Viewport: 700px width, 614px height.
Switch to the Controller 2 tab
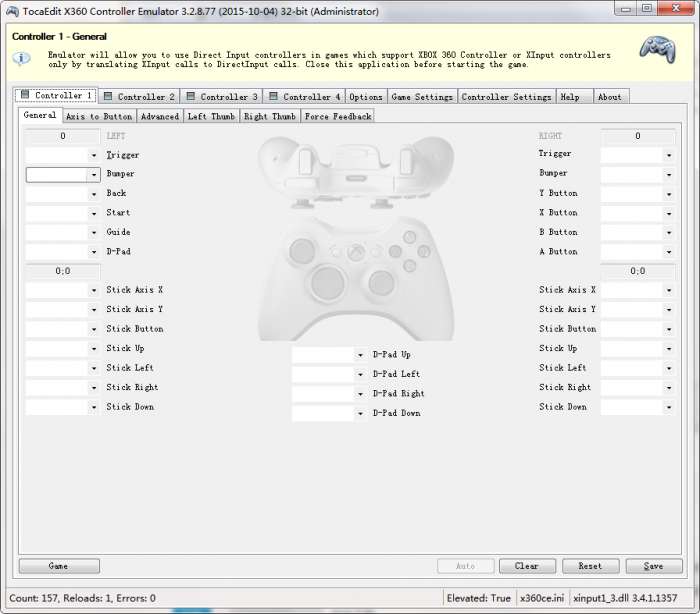(139, 97)
